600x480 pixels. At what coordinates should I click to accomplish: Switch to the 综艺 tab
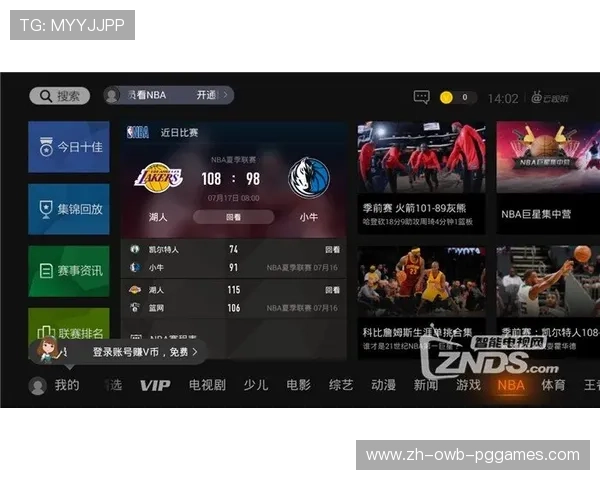341,385
